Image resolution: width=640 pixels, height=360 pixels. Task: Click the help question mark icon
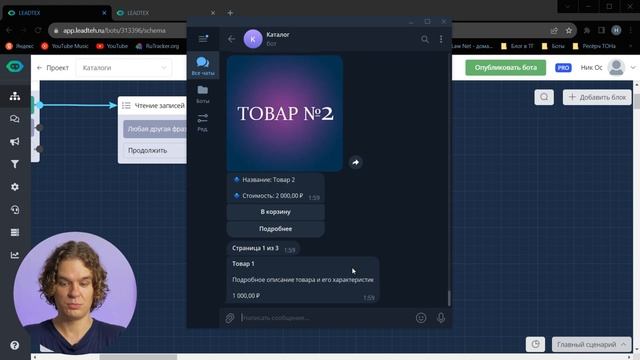[15, 345]
